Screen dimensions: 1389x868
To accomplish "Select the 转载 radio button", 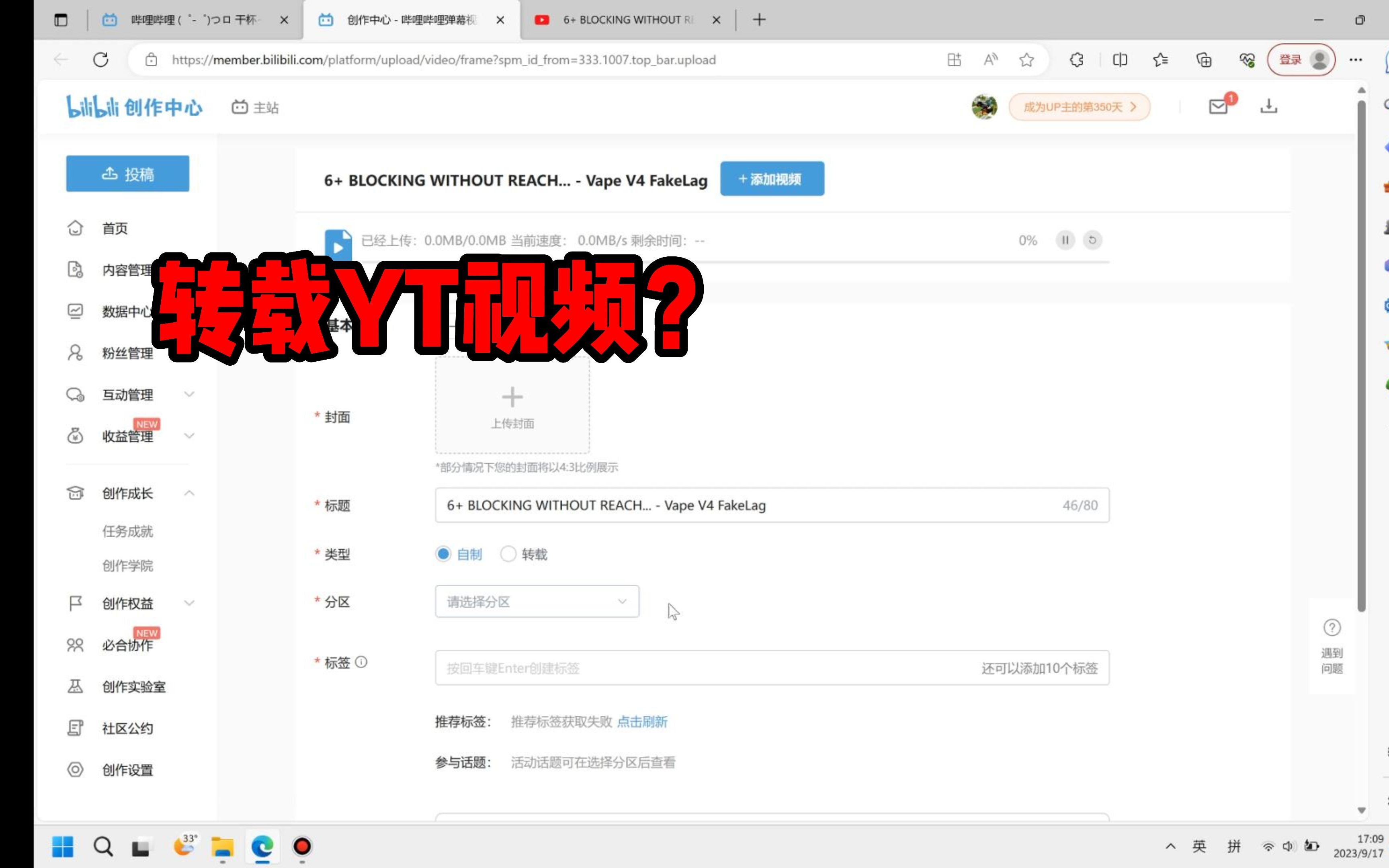I will (508, 554).
